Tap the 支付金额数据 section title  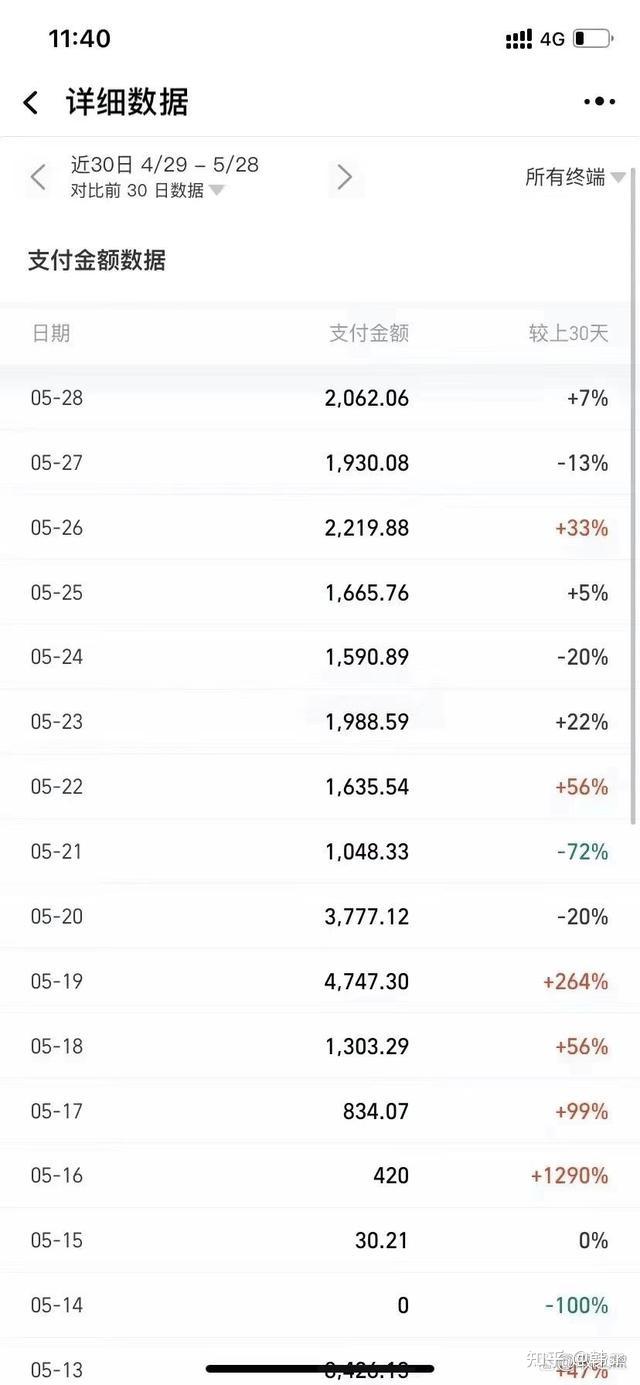[97, 260]
